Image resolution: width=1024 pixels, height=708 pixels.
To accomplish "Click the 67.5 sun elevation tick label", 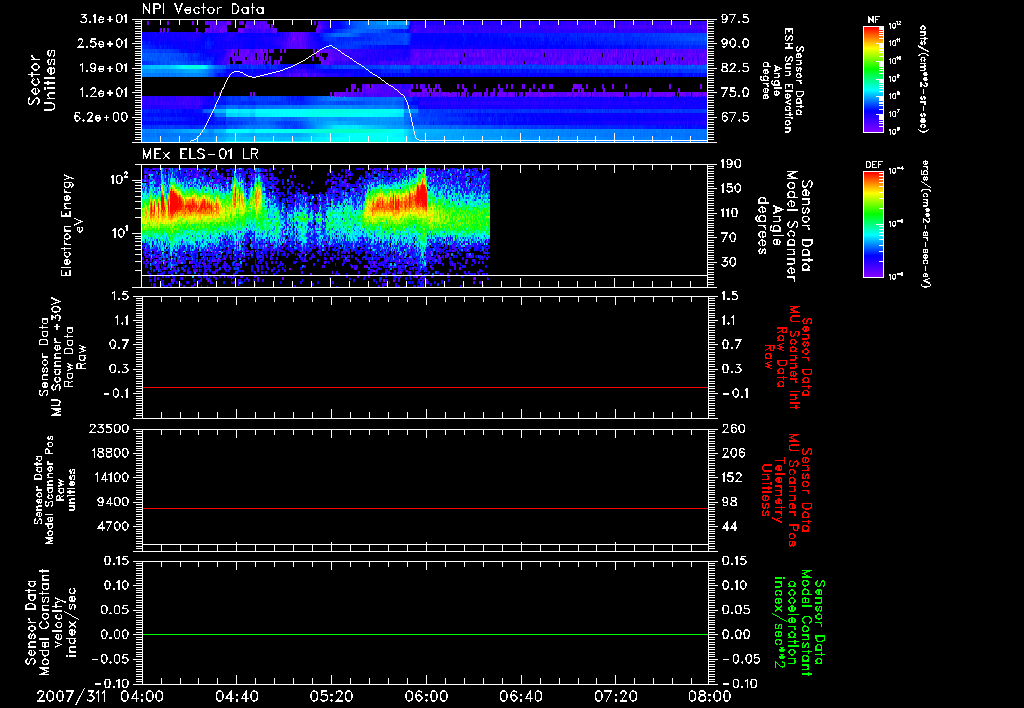I will click(x=735, y=117).
